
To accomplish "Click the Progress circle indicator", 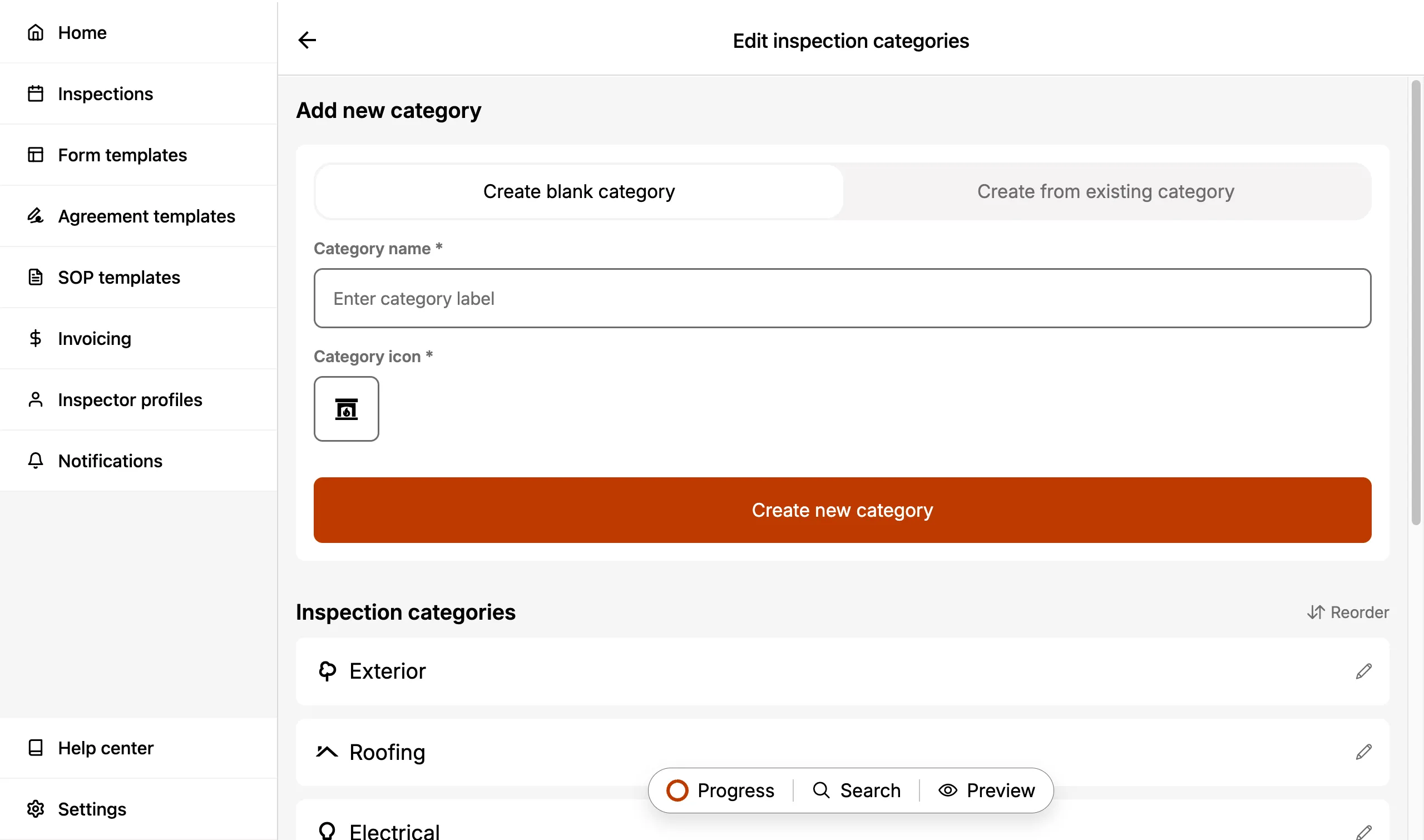I will coord(677,790).
